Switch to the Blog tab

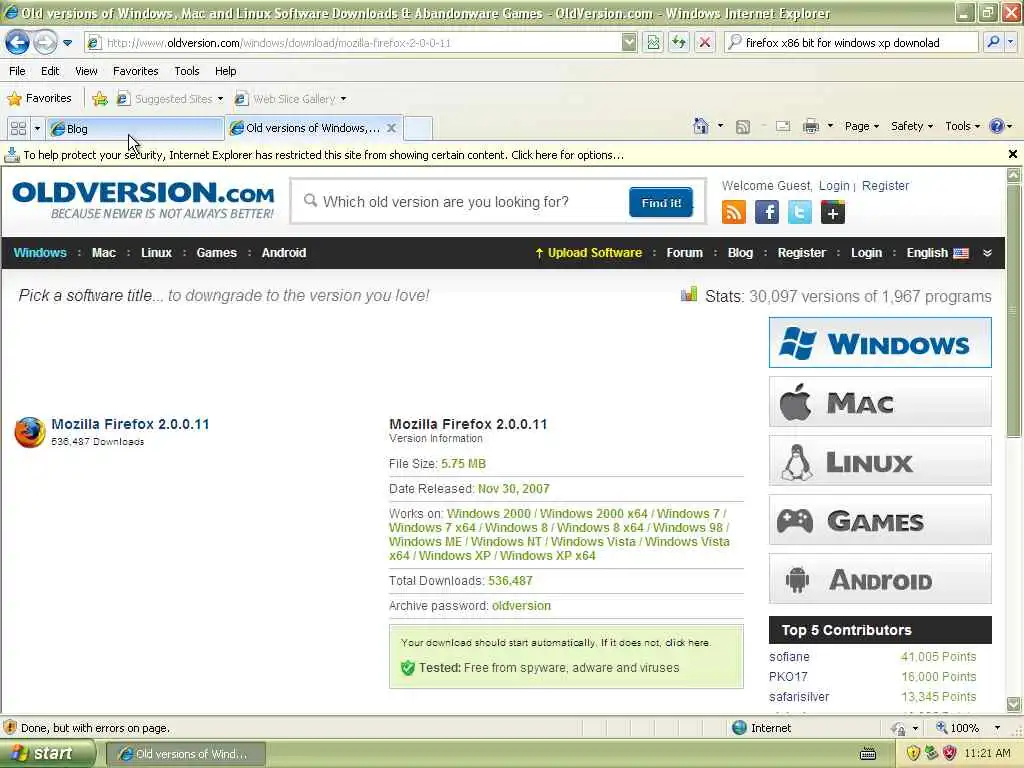(136, 129)
